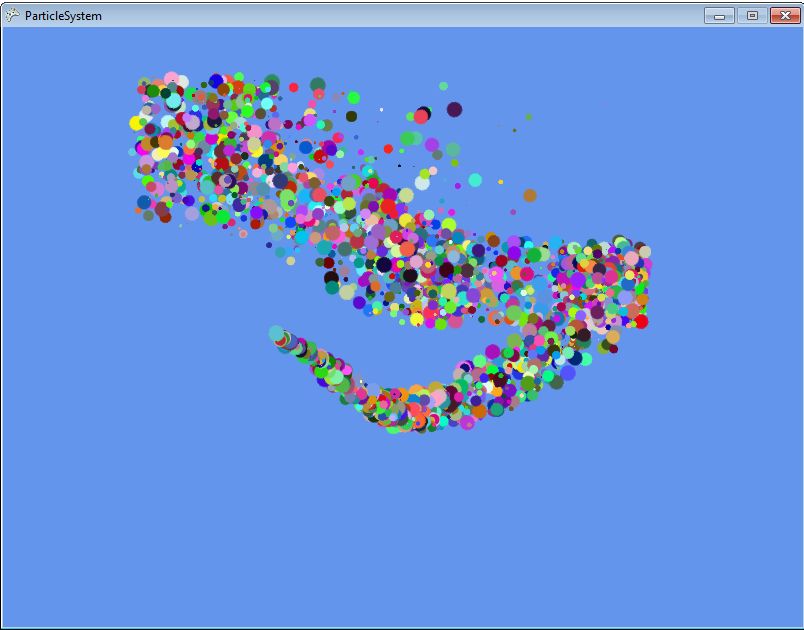804x630 pixels.
Task: Click the empty blue area below the particles
Action: (400, 530)
